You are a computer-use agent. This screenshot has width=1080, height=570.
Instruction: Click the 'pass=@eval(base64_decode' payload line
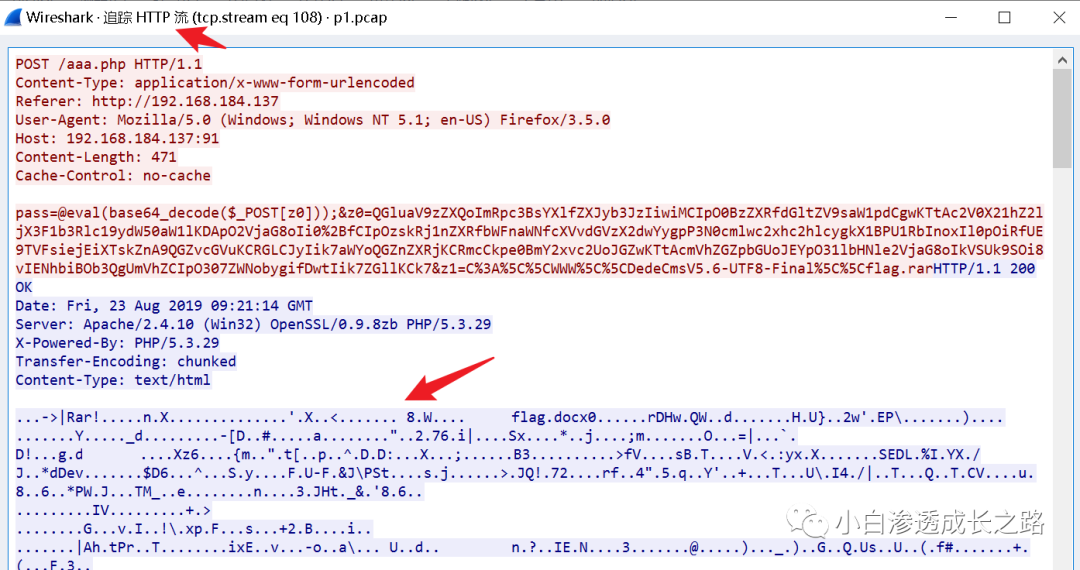529,213
